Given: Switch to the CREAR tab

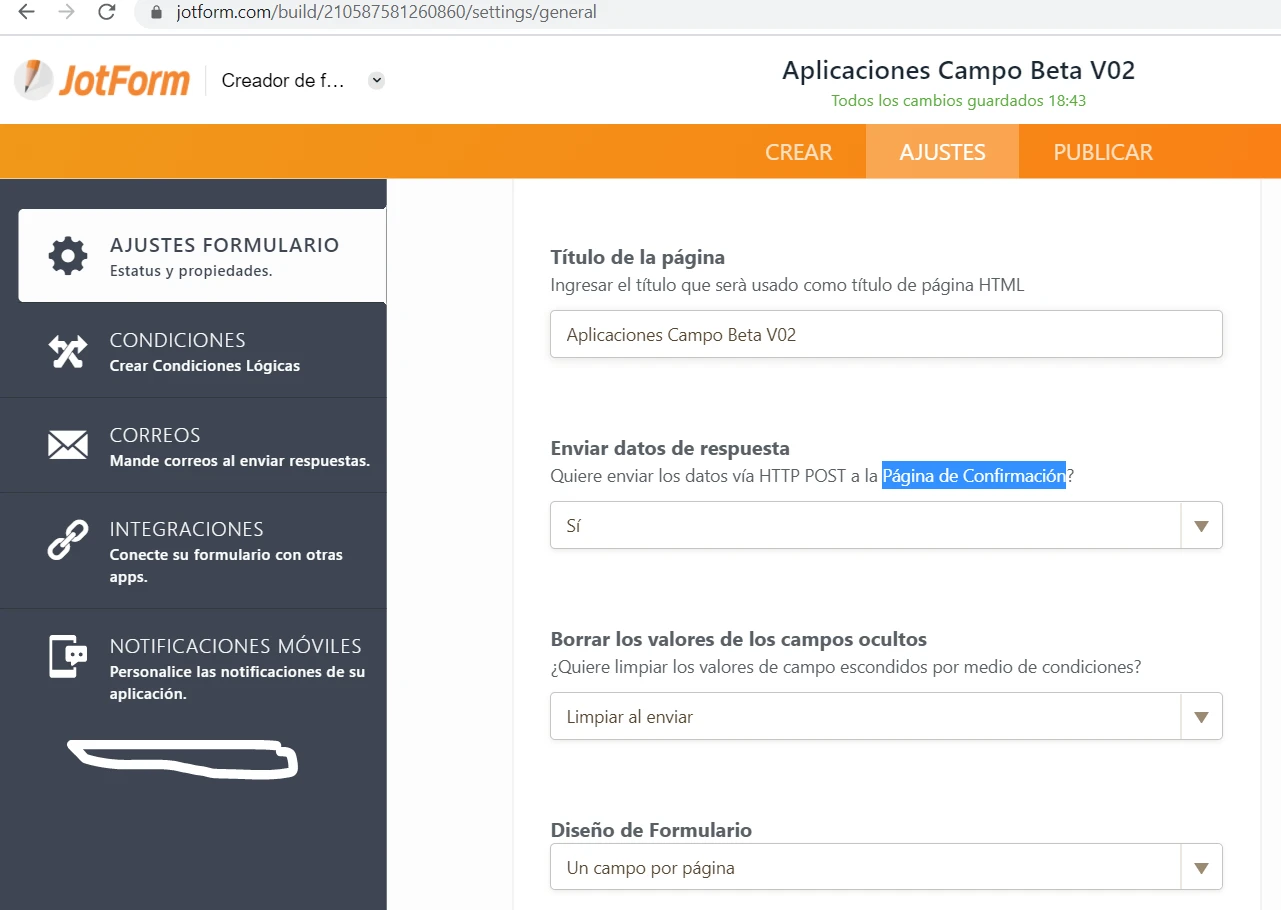Looking at the screenshot, I should (798, 151).
